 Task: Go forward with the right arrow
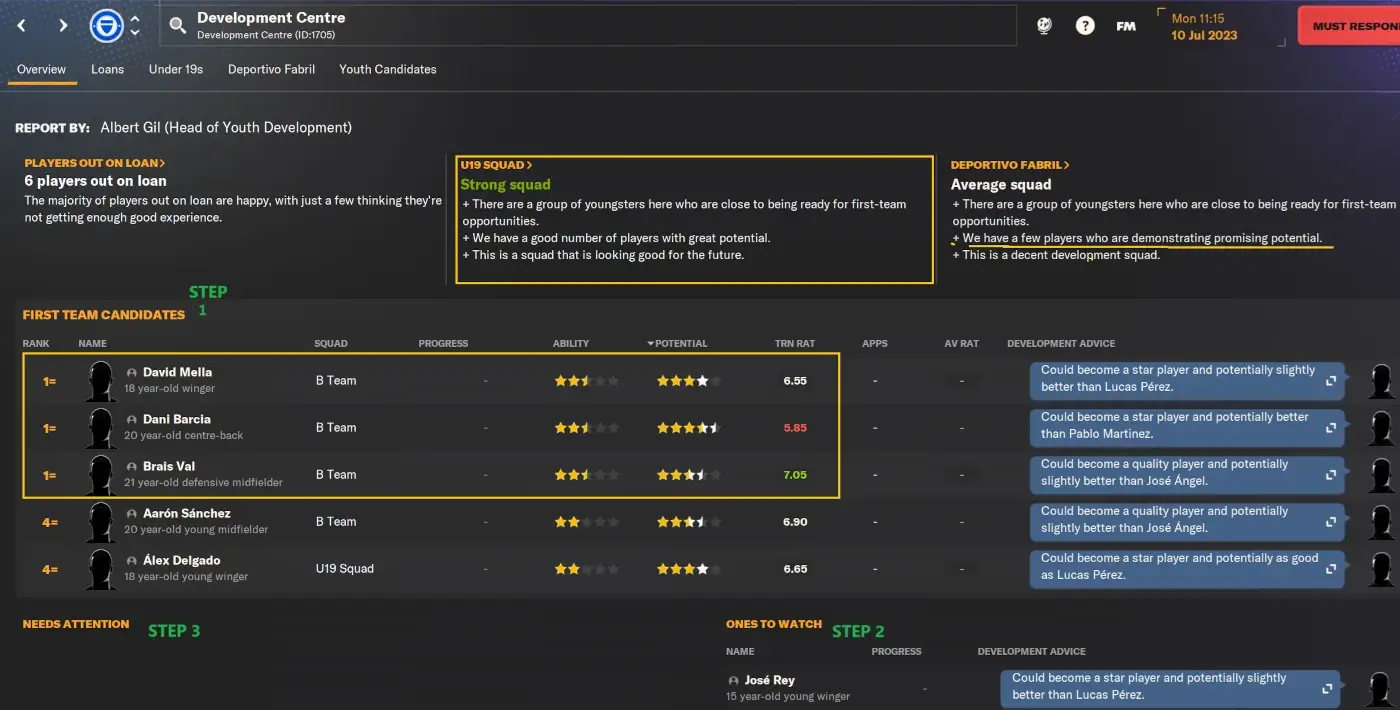point(63,26)
